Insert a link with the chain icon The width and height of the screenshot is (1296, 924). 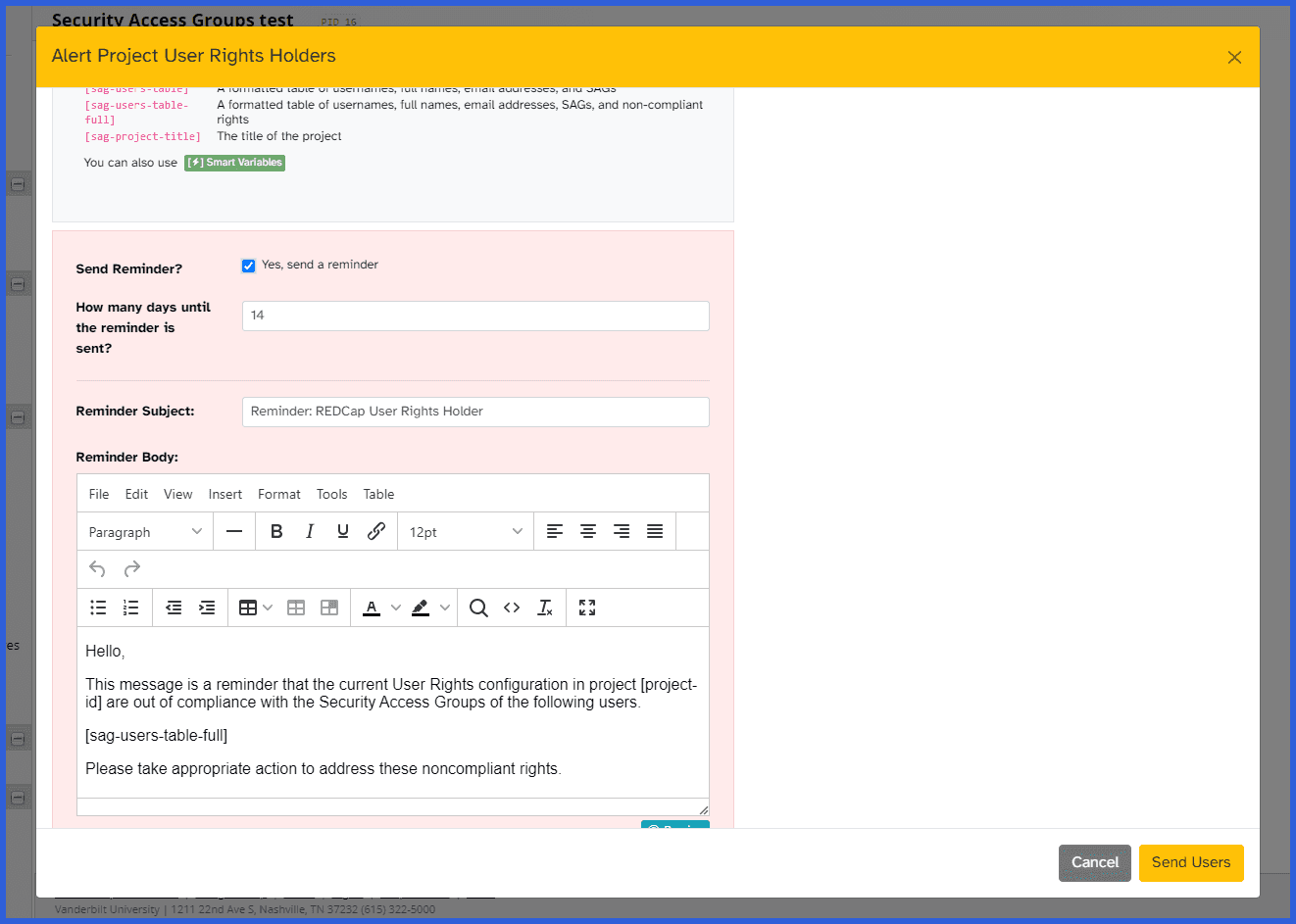click(376, 531)
